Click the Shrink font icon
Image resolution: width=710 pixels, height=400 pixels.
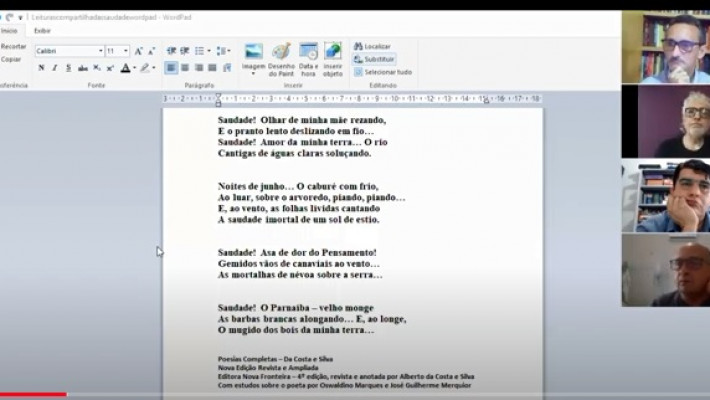click(x=152, y=51)
